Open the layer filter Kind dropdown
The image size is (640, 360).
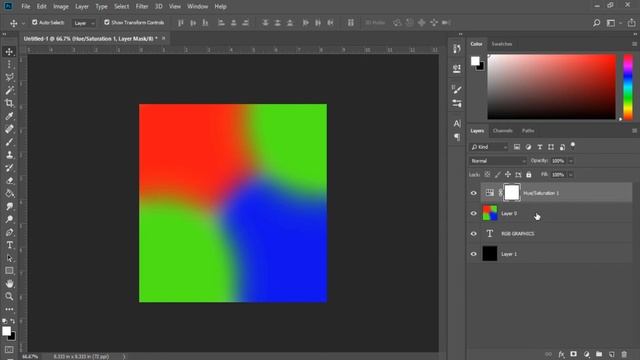click(489, 147)
